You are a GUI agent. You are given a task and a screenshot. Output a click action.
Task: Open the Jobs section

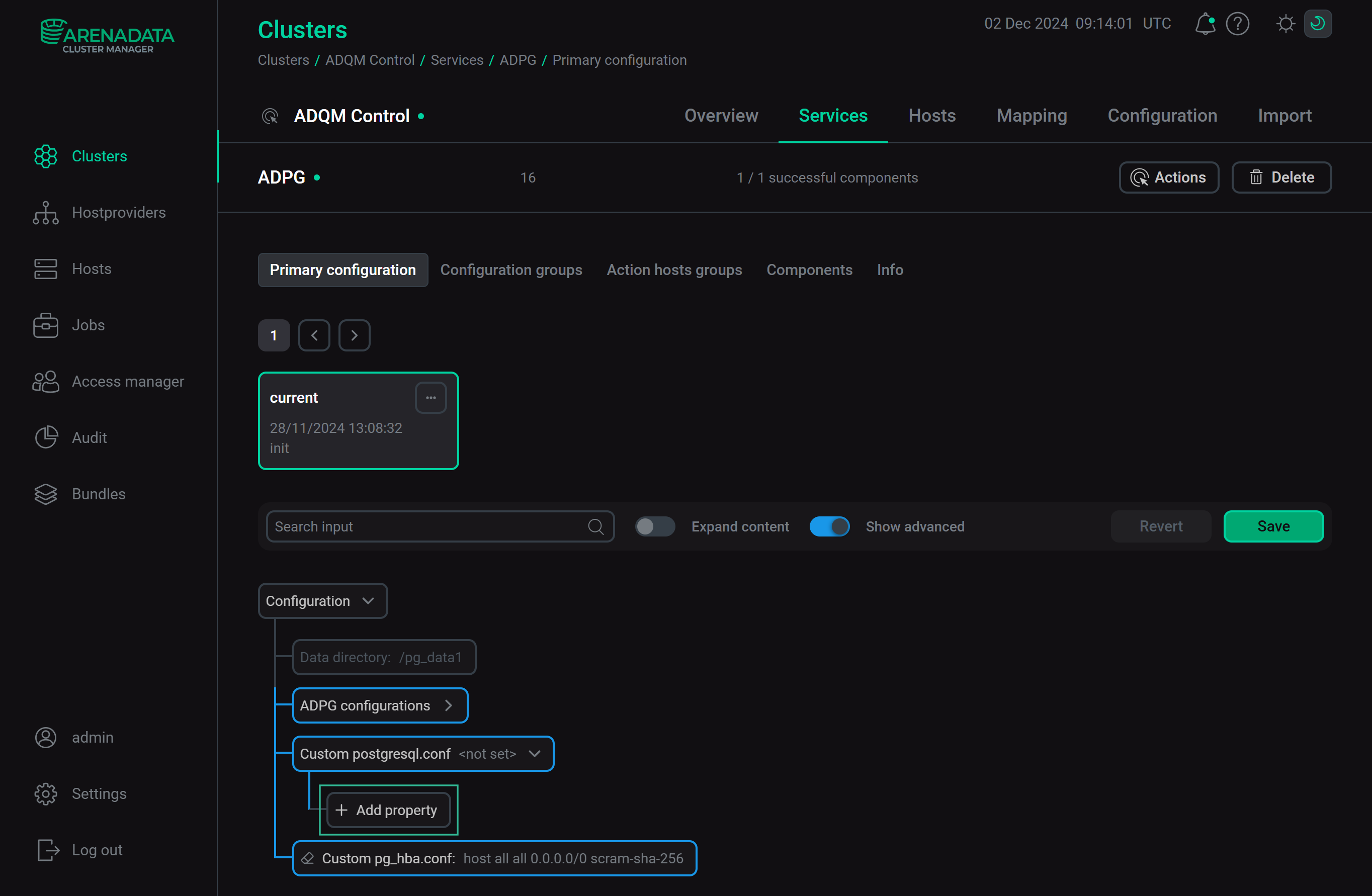point(88,325)
